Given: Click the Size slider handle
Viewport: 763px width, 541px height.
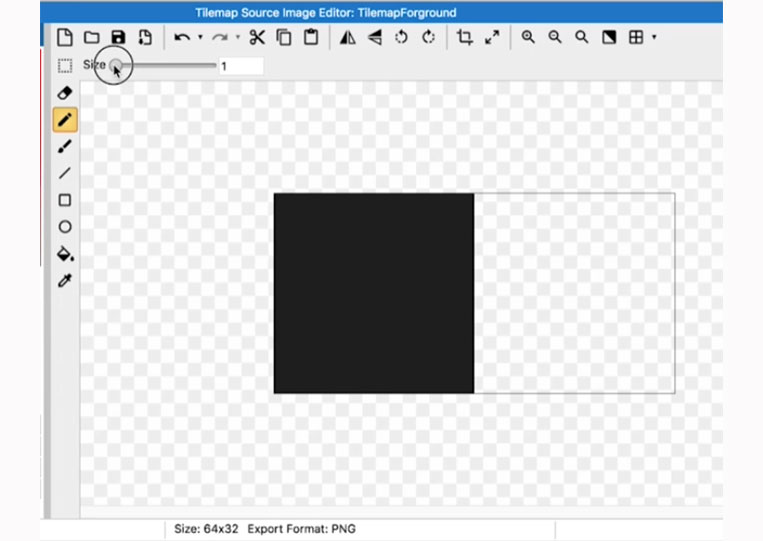Looking at the screenshot, I should [x=115, y=65].
